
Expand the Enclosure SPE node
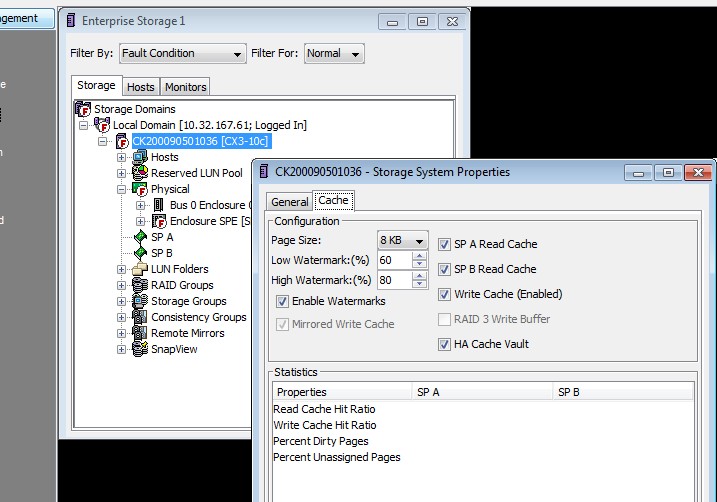point(140,221)
